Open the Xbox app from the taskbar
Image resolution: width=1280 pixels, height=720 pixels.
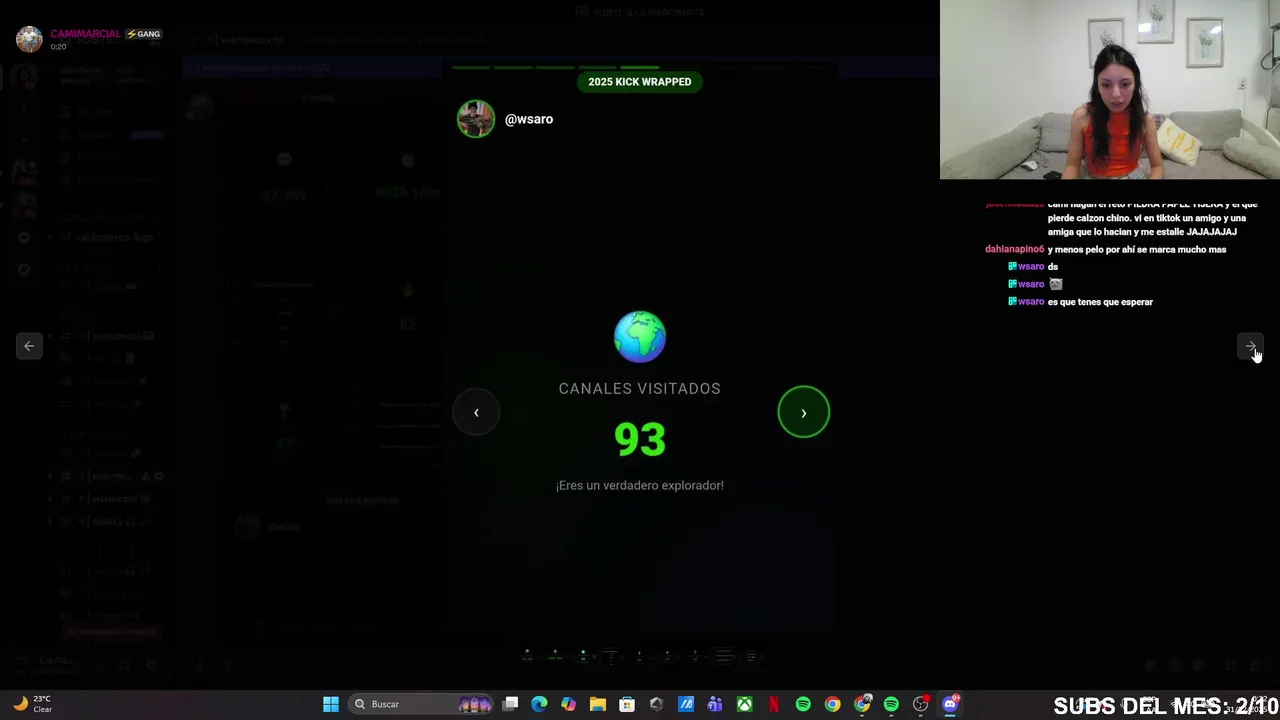point(744,704)
